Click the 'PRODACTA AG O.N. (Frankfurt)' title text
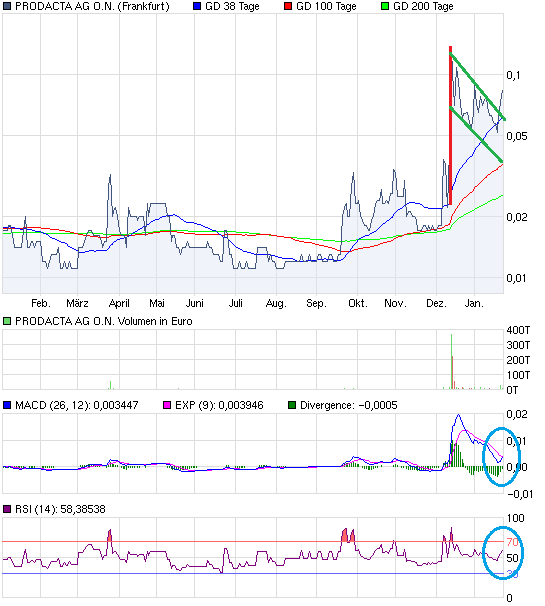Image resolution: width=545 pixels, height=606 pixels. click(92, 7)
